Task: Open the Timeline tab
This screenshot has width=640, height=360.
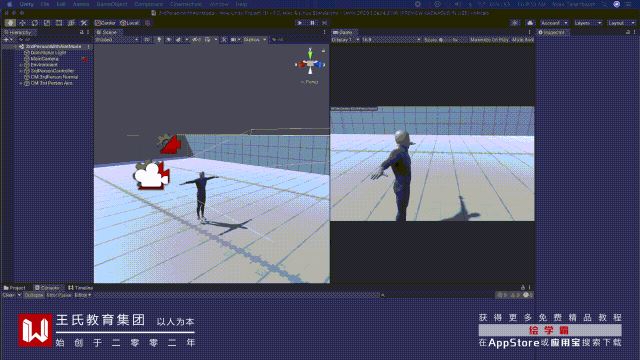Action: 80,288
